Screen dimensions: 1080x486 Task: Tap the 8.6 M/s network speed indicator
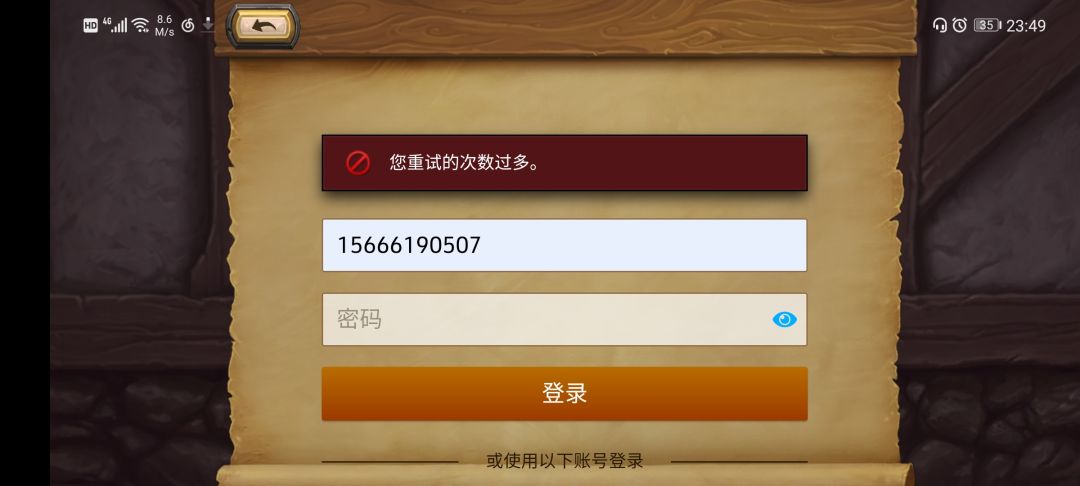(x=164, y=25)
